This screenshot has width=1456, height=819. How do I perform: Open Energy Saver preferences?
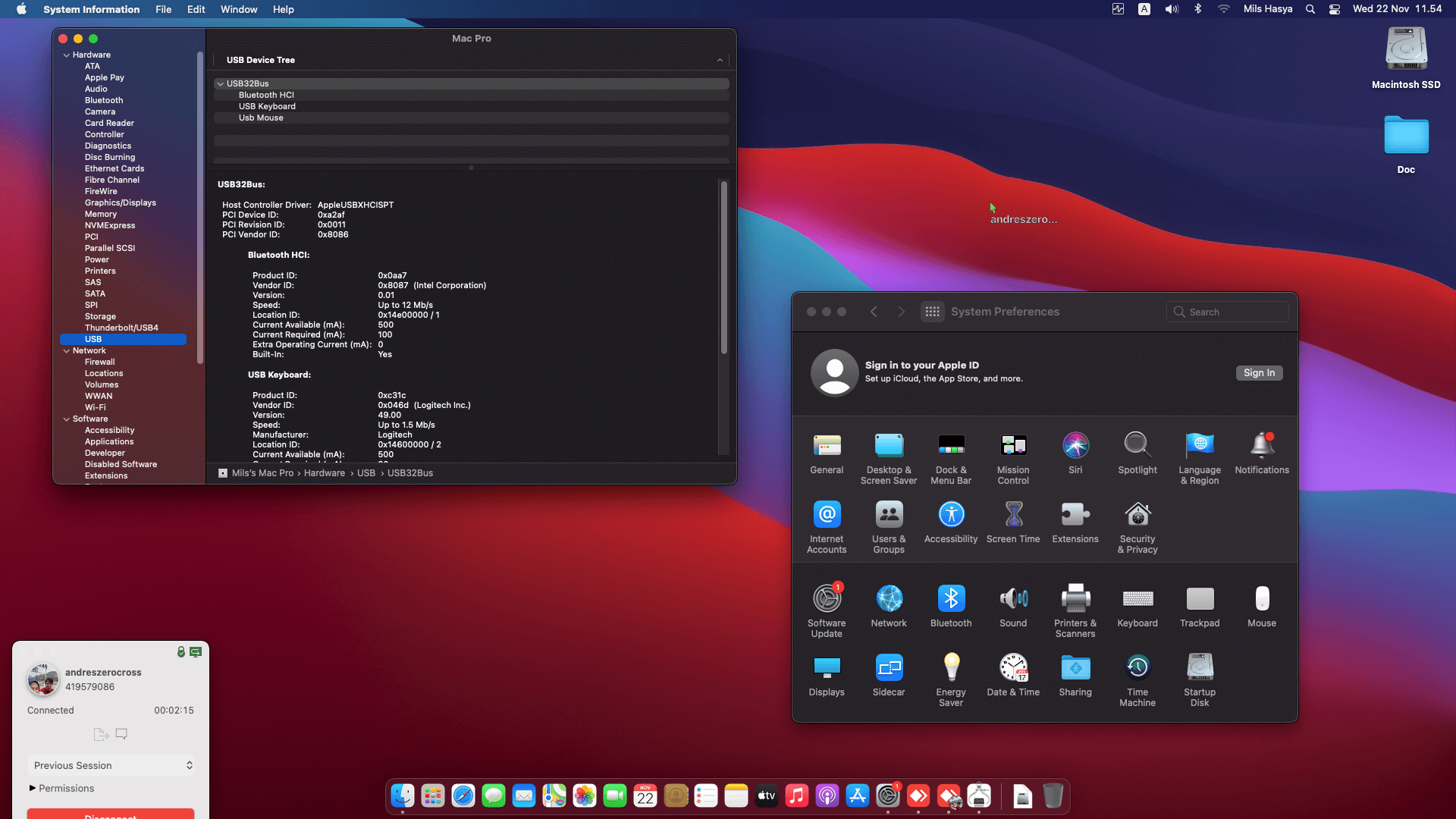click(x=951, y=681)
